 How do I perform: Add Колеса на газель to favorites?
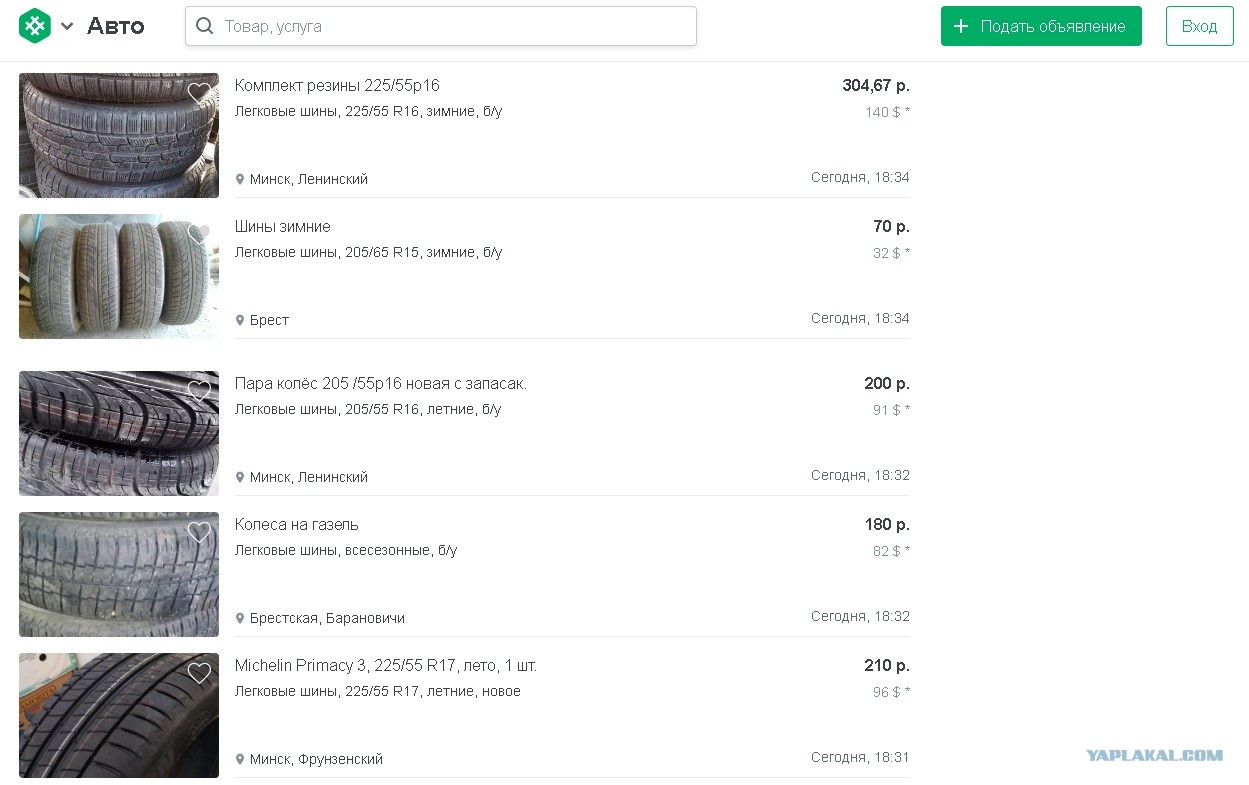[x=199, y=532]
